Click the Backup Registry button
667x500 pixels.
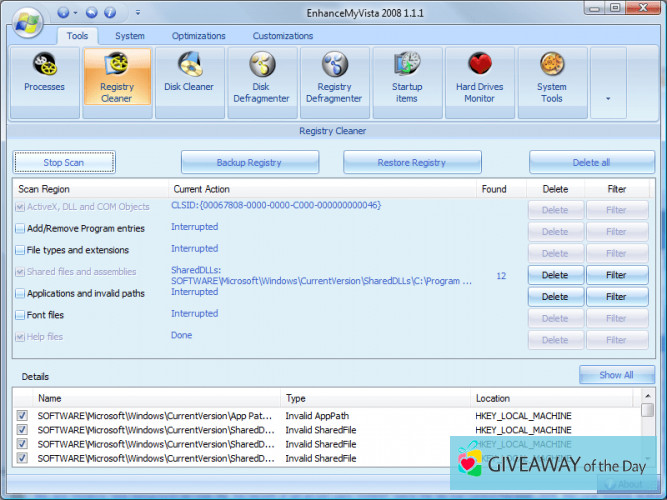click(249, 162)
